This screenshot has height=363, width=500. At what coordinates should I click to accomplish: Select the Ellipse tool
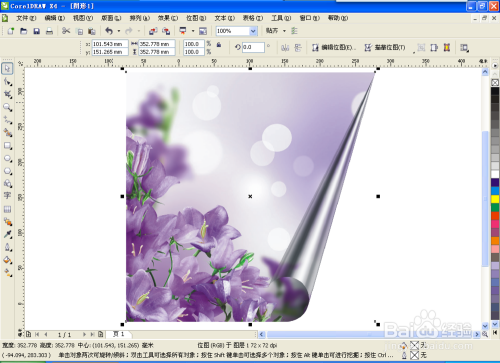[7, 158]
